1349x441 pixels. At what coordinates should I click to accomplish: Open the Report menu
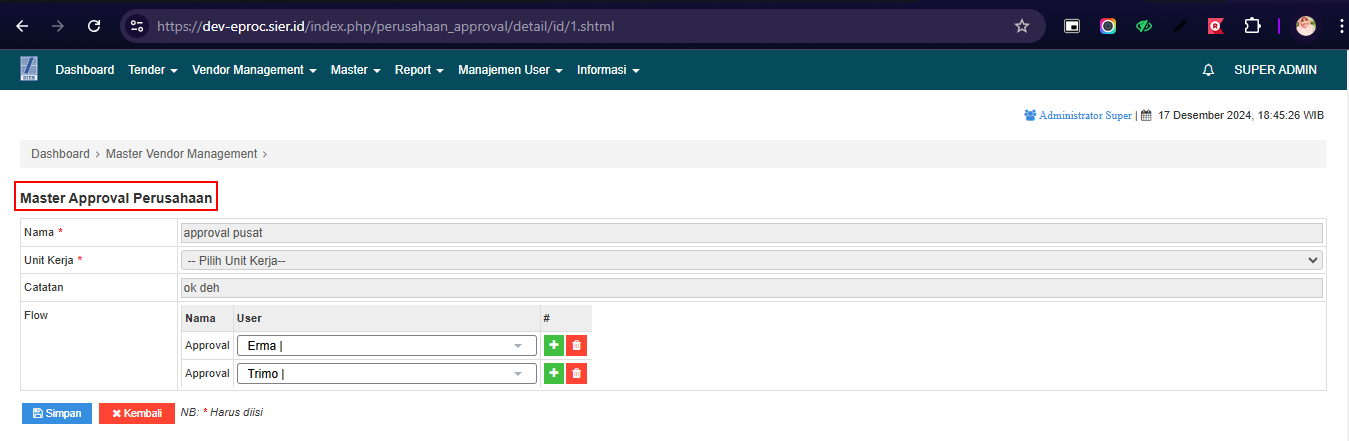[419, 70]
